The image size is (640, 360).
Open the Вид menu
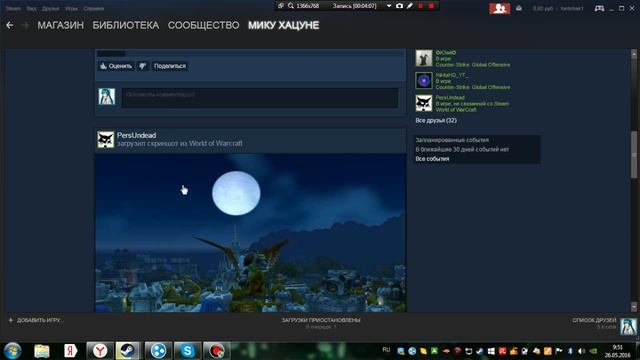(x=31, y=9)
